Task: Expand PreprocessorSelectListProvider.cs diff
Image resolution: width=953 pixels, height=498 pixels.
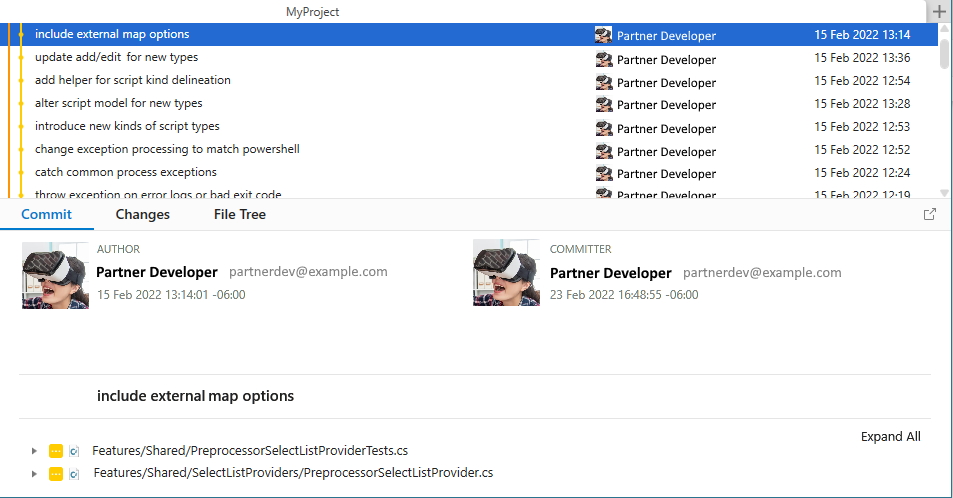Action: (34, 474)
